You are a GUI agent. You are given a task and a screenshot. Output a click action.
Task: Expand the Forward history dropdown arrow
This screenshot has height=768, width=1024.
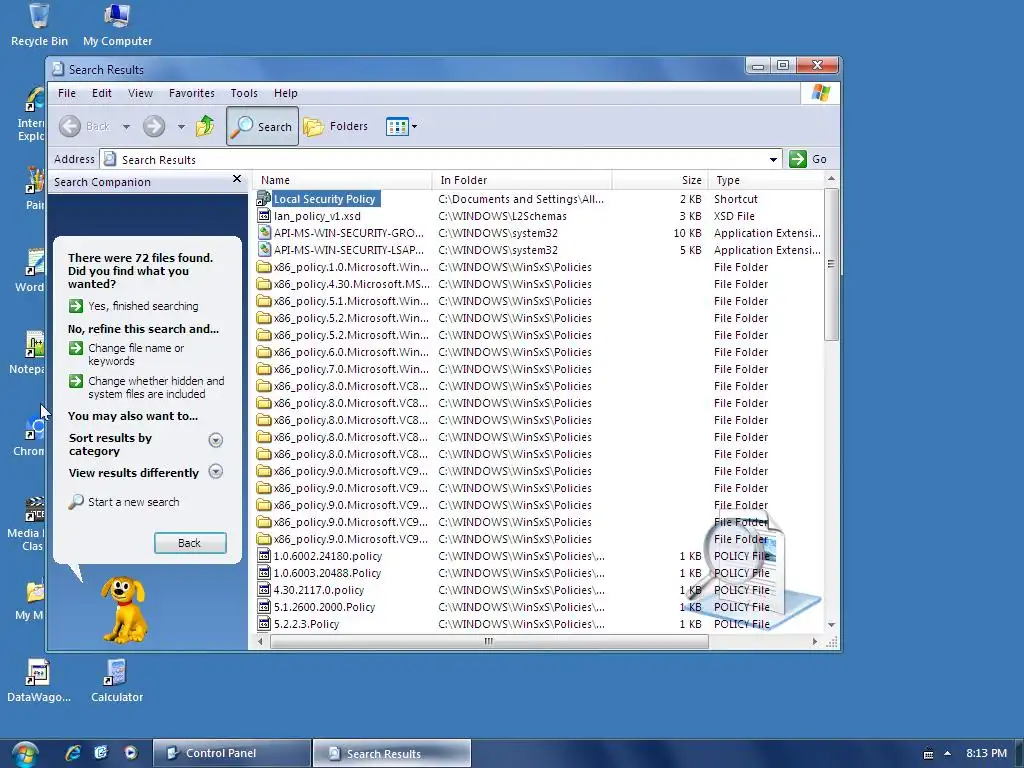point(181,127)
